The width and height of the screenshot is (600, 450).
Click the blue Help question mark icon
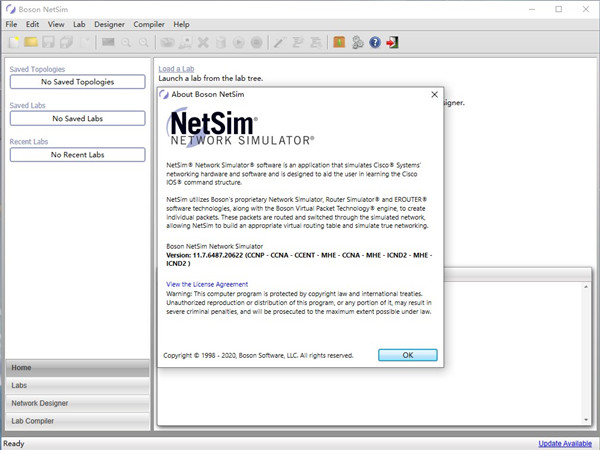pyautogui.click(x=375, y=42)
